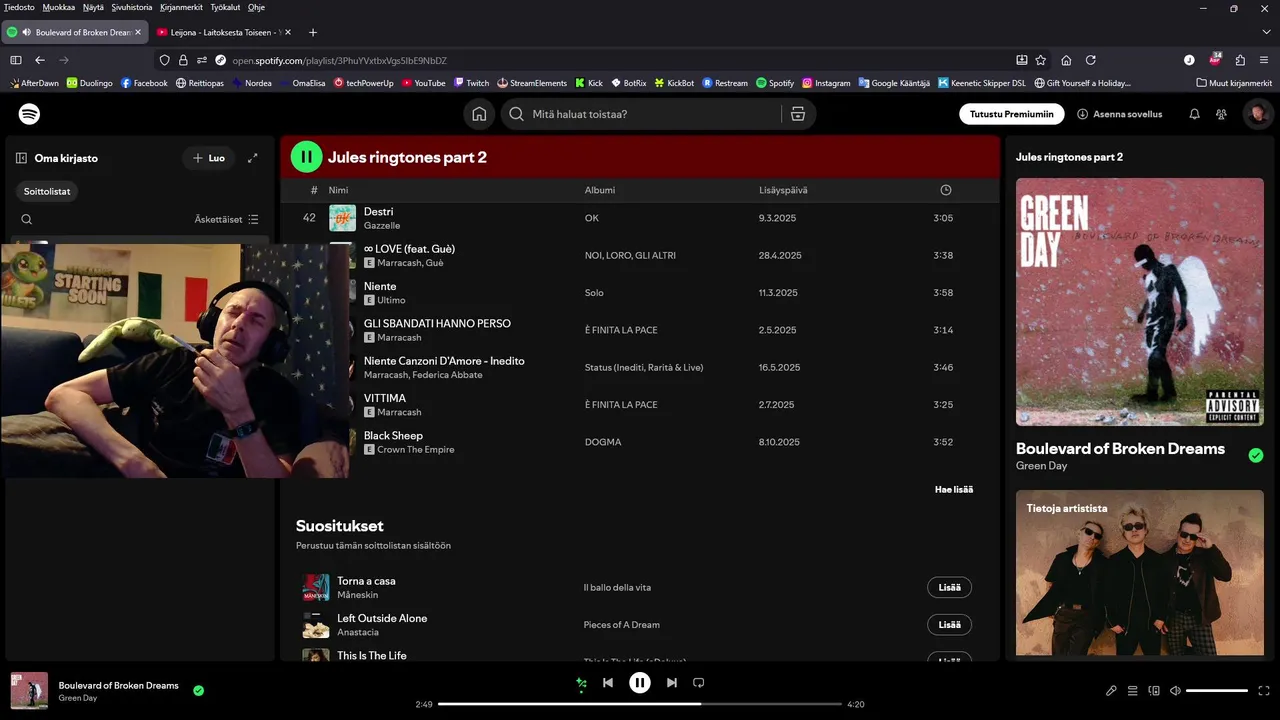Open the DOGMA album link
1280x720 pixels.
click(603, 442)
